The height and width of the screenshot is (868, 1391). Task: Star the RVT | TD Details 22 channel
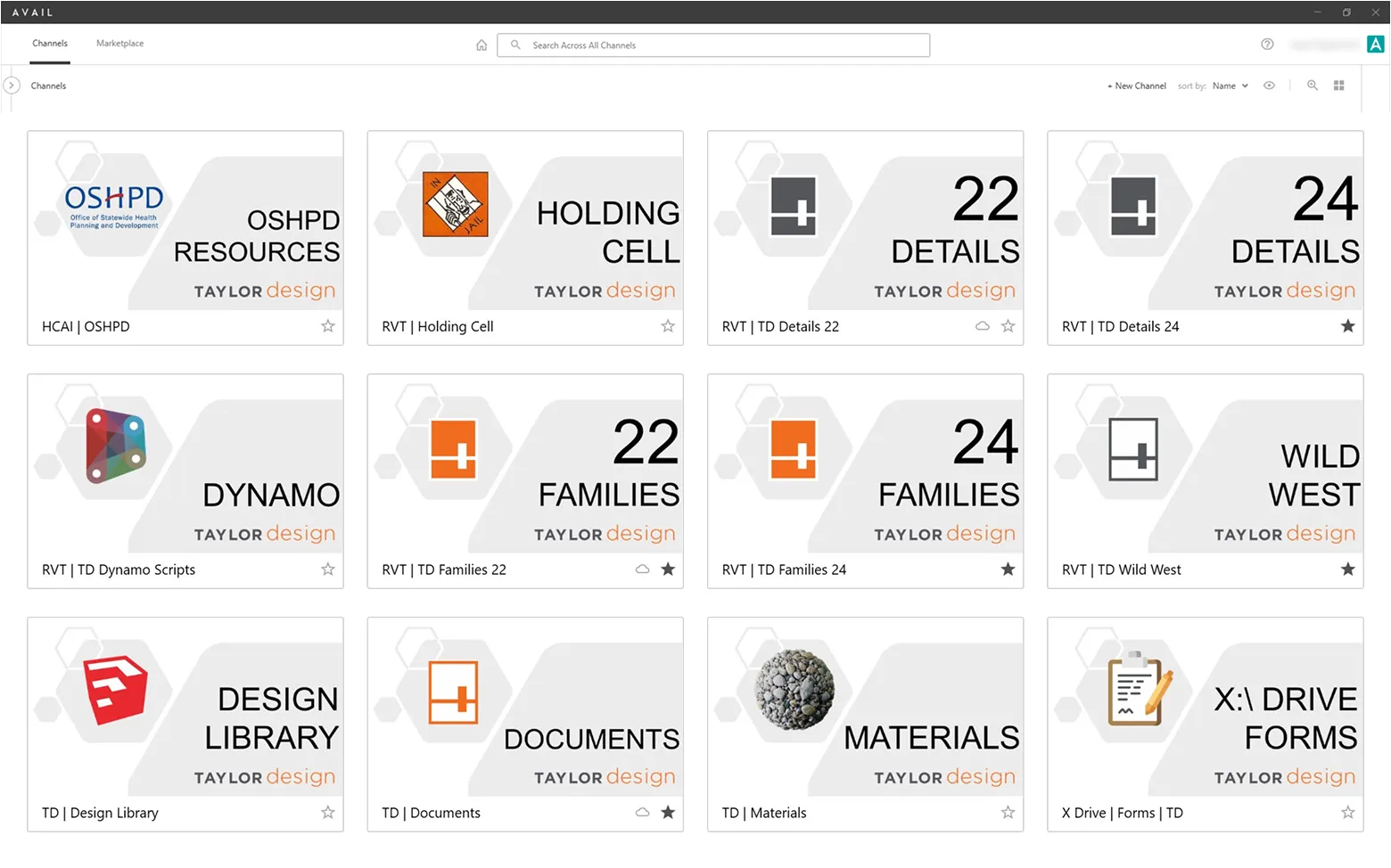coord(1008,326)
